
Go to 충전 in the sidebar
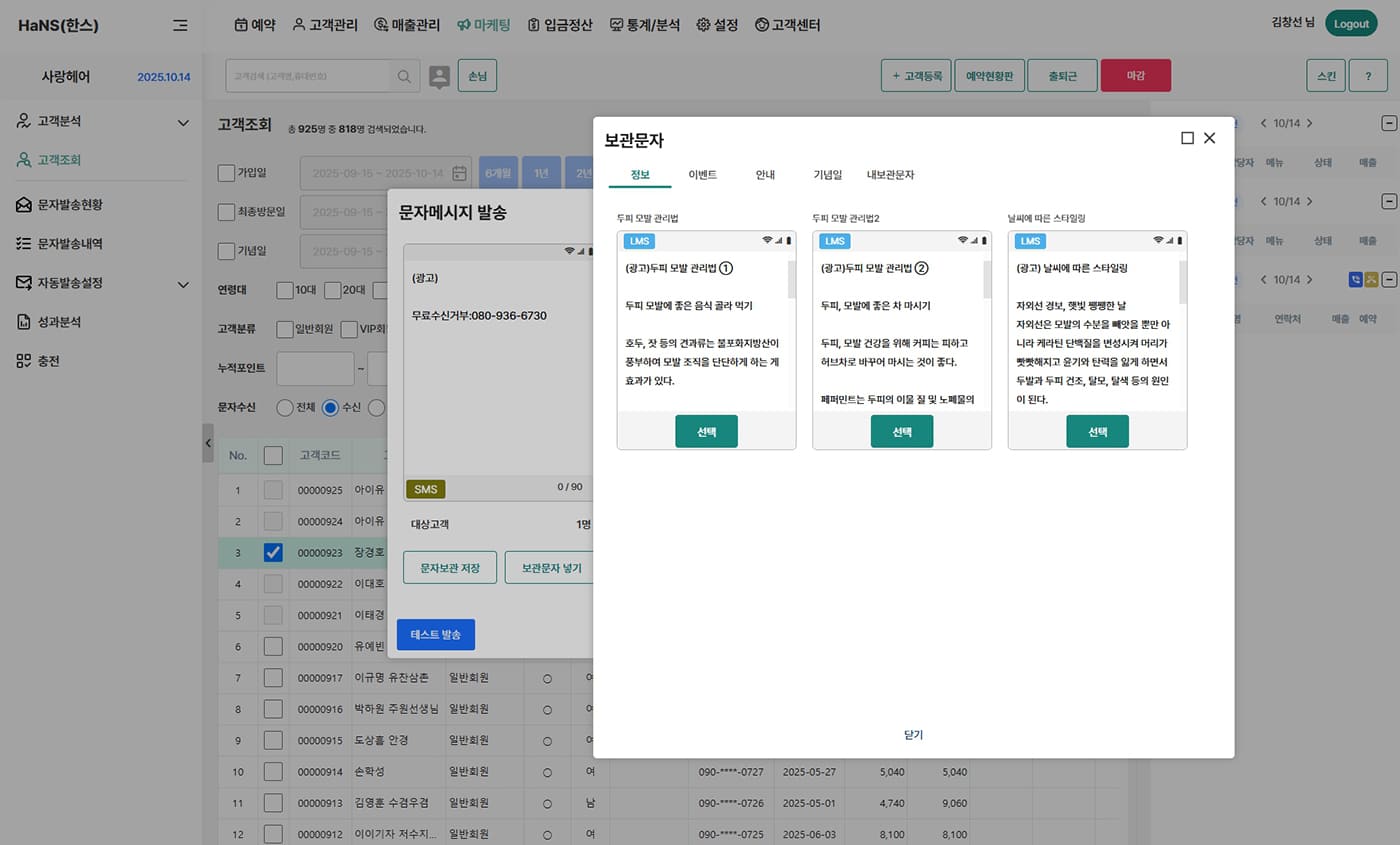pyautogui.click(x=48, y=361)
